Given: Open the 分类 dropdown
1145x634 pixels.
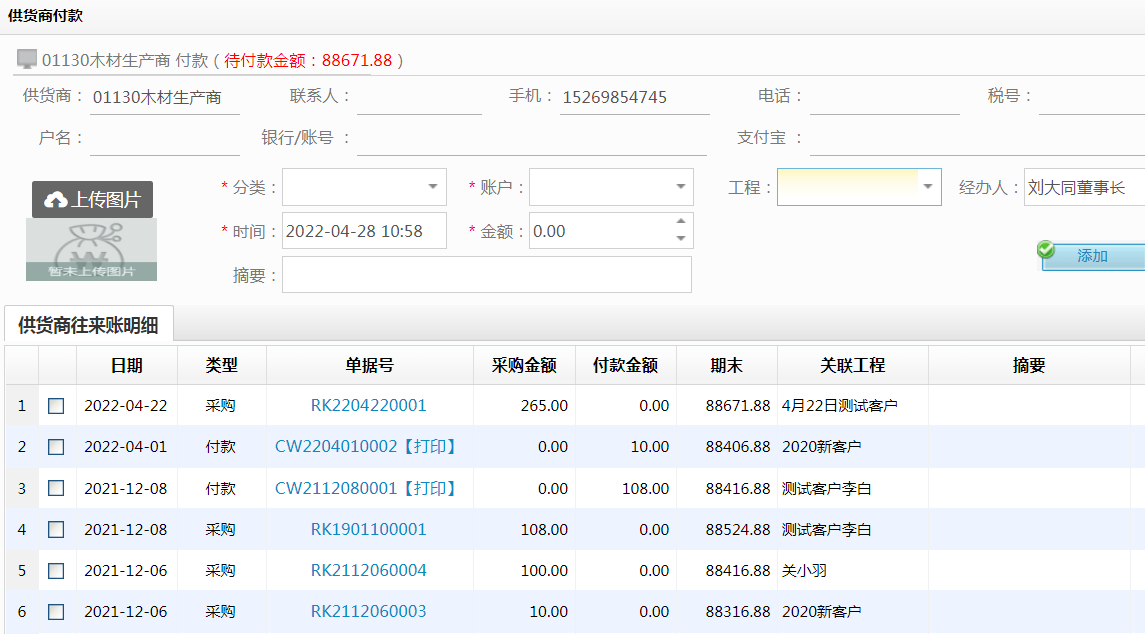Looking at the screenshot, I should 433,187.
